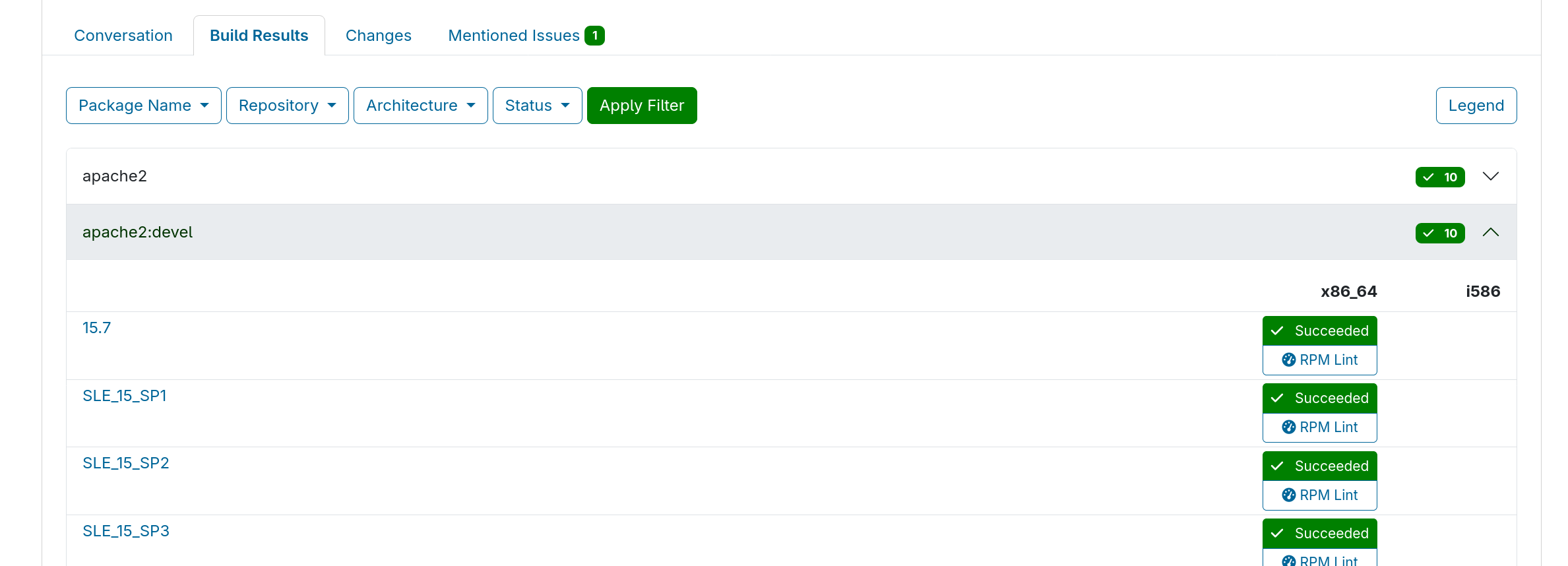Open the SLE_15_SP2 repository link

pyautogui.click(x=125, y=463)
